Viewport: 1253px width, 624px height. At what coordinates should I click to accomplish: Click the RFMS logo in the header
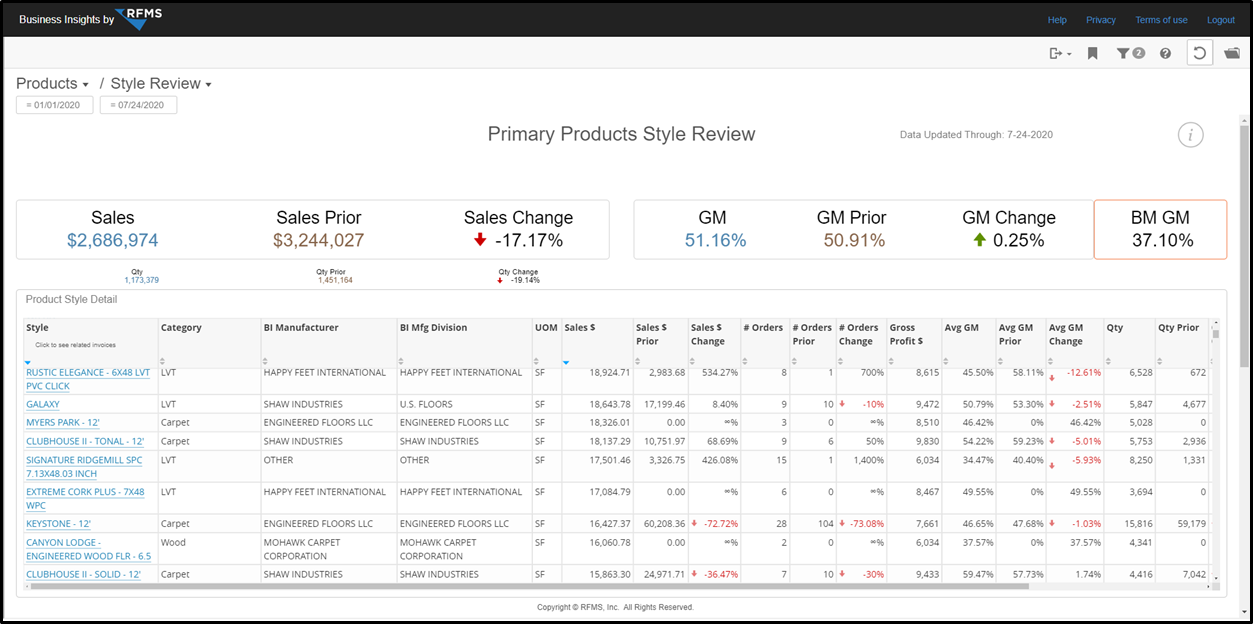tap(139, 18)
